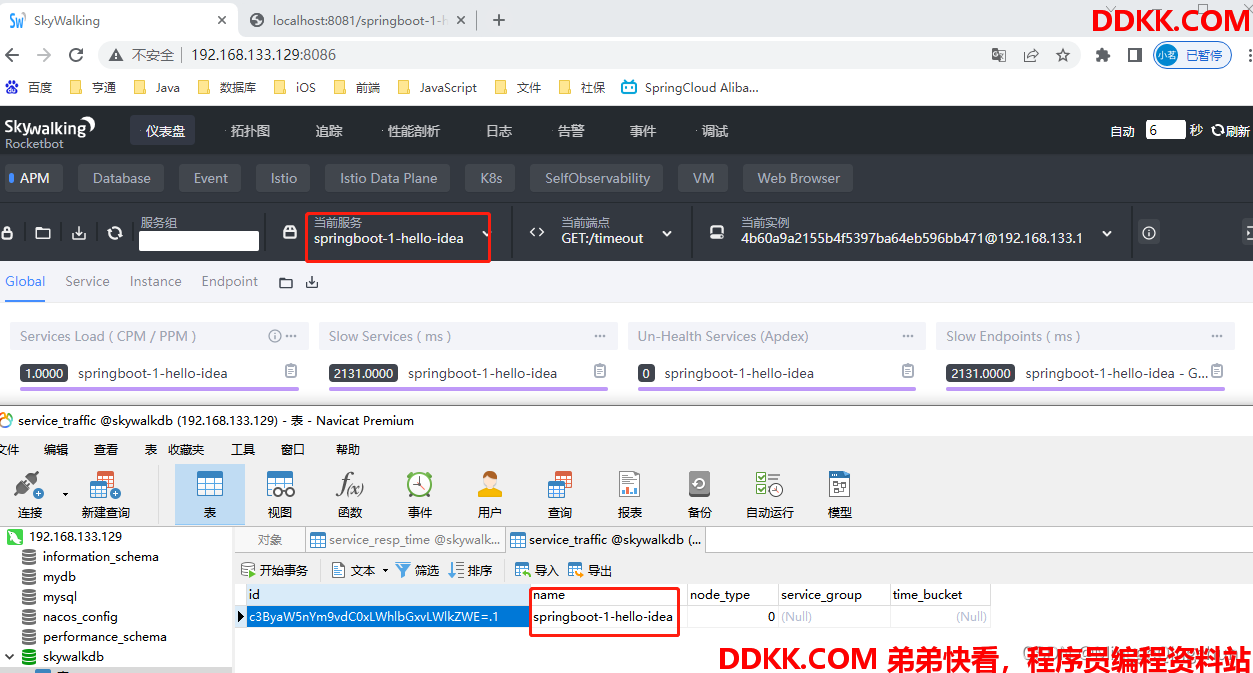The width and height of the screenshot is (1253, 673).
Task: Copy the service name in Services Load card
Action: [x=291, y=372]
